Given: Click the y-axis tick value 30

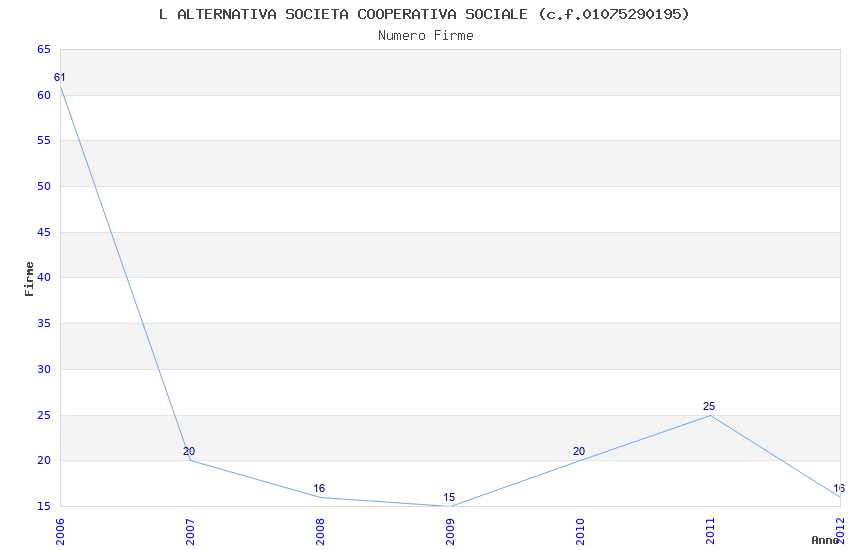Looking at the screenshot, I should tap(44, 369).
